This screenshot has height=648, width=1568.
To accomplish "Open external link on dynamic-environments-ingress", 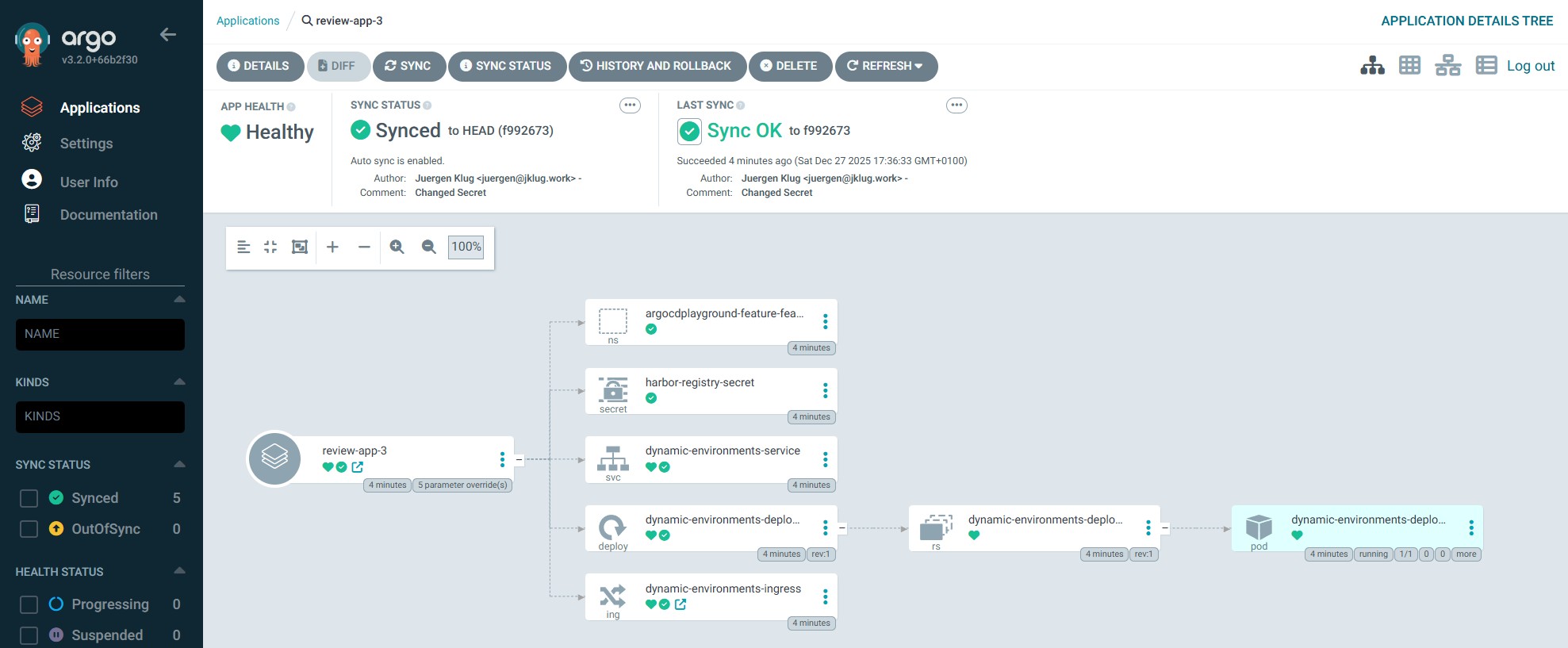I will click(680, 604).
